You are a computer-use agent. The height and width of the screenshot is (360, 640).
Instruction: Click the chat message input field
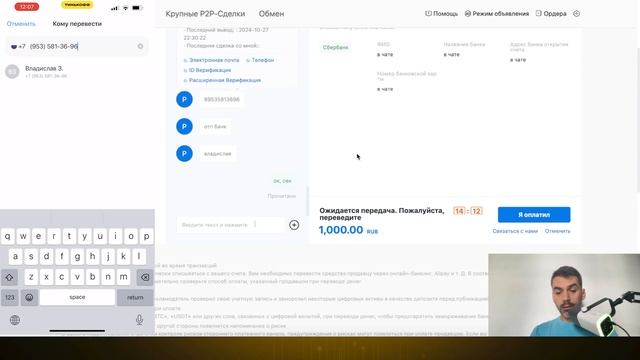point(231,225)
